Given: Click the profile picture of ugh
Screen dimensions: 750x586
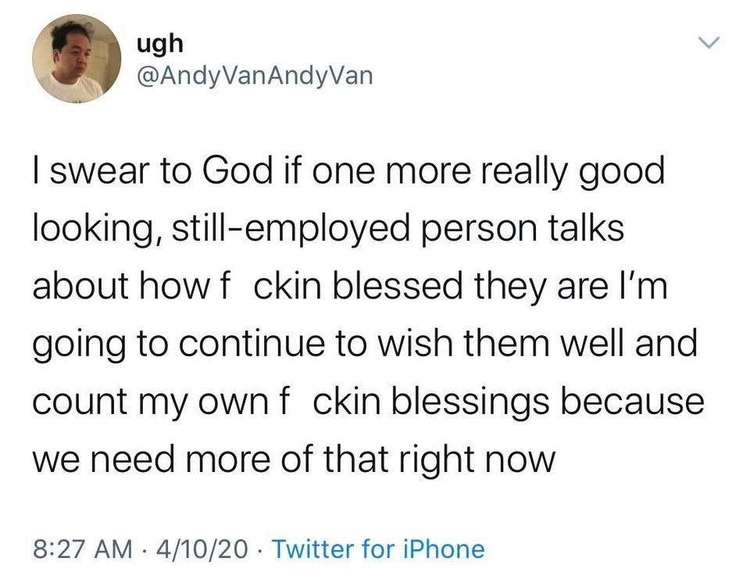Looking at the screenshot, I should click(76, 58).
